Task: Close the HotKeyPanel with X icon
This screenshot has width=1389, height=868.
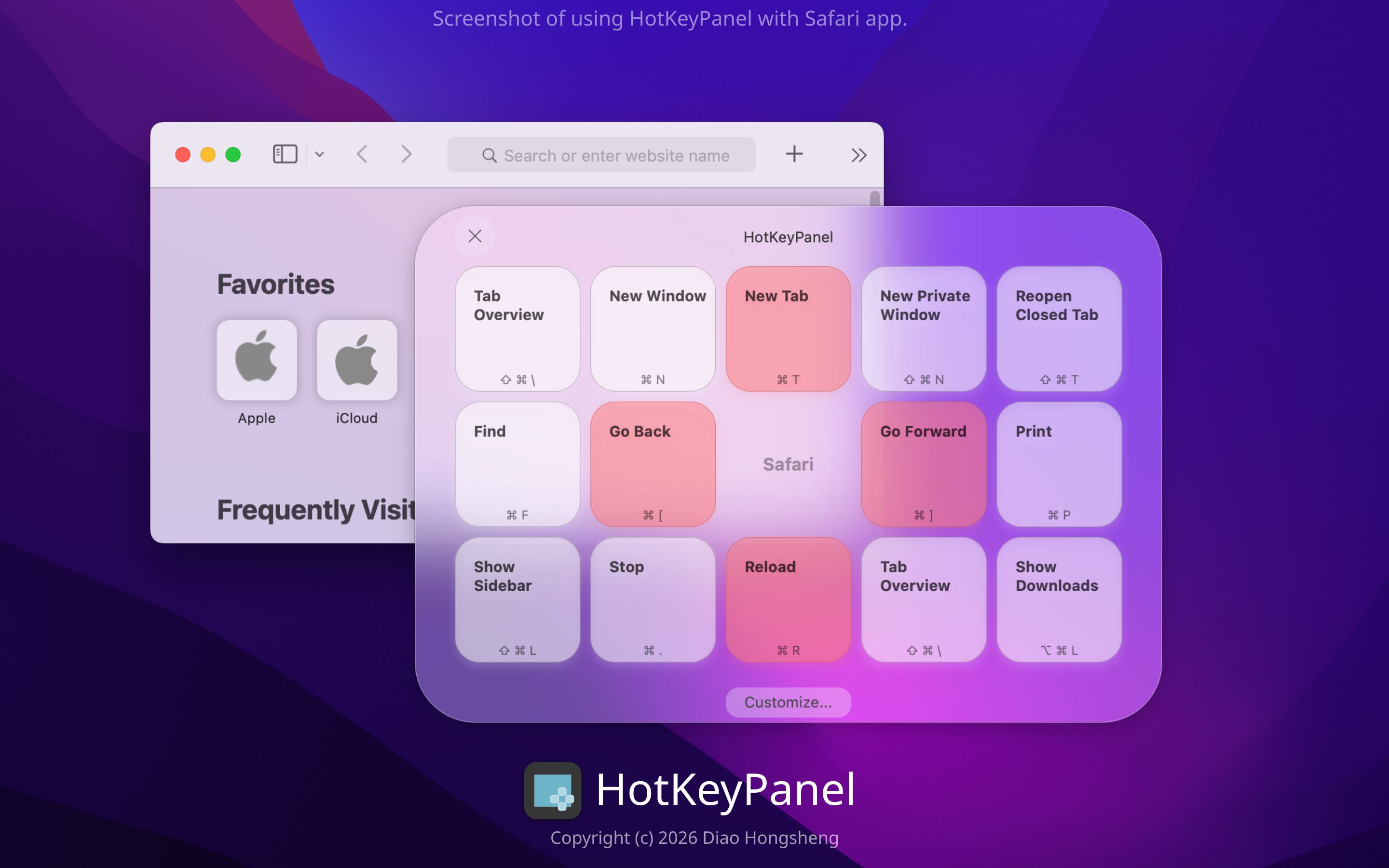Action: (x=475, y=236)
